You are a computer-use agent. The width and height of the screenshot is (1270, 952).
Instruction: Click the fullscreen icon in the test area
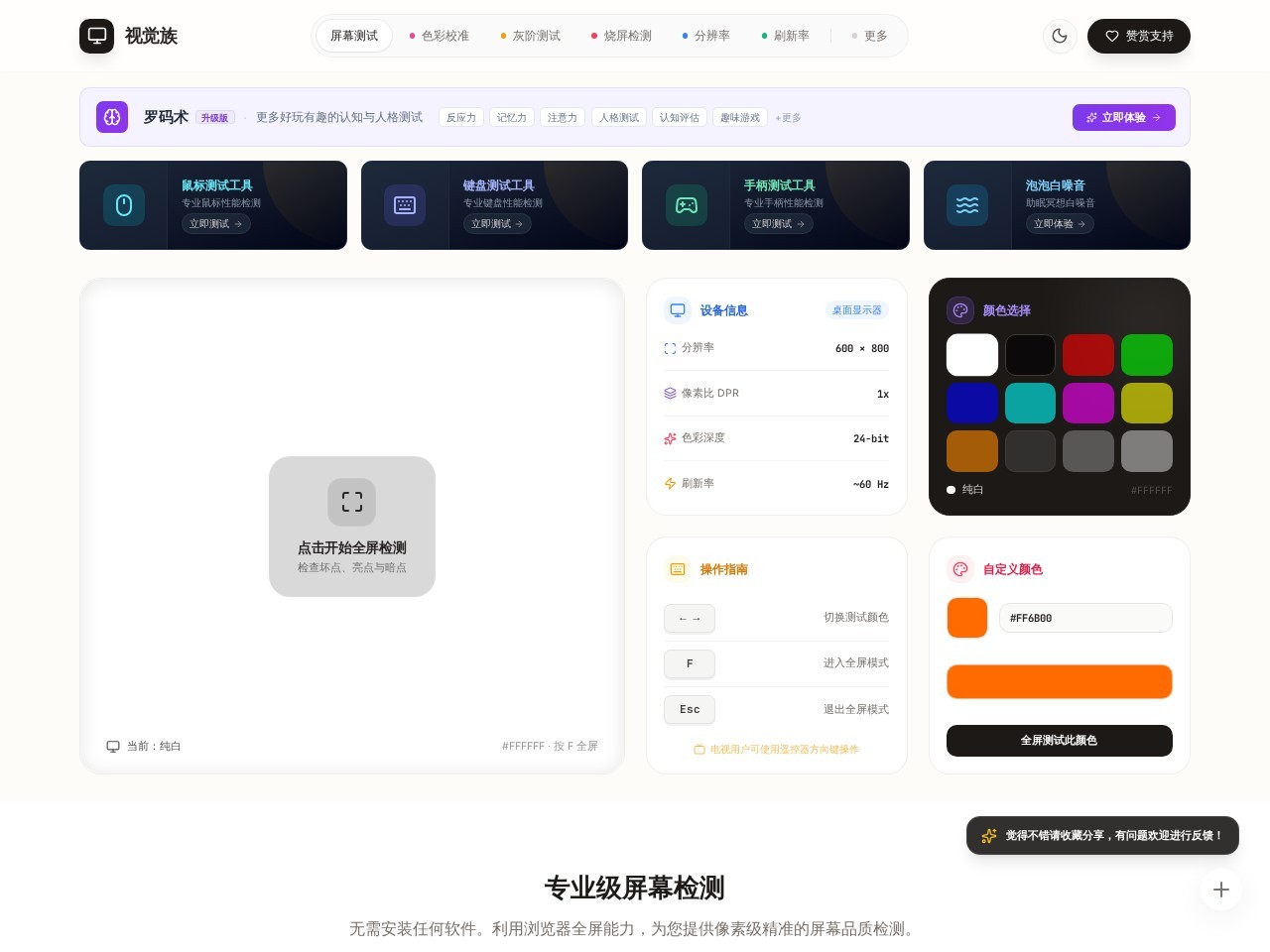pos(352,502)
